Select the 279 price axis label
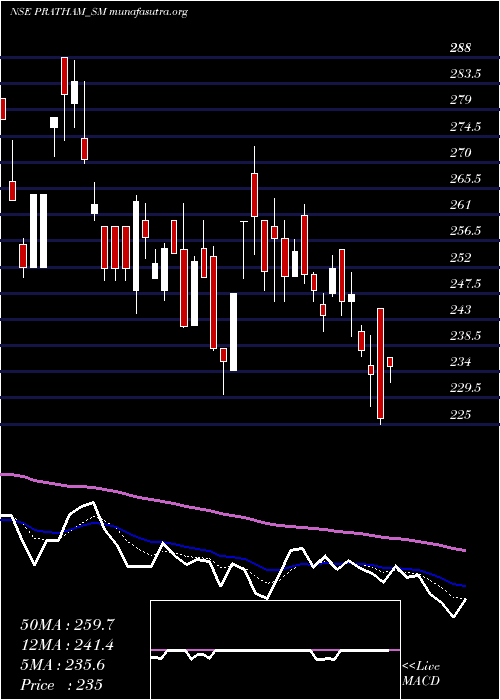 (x=460, y=100)
